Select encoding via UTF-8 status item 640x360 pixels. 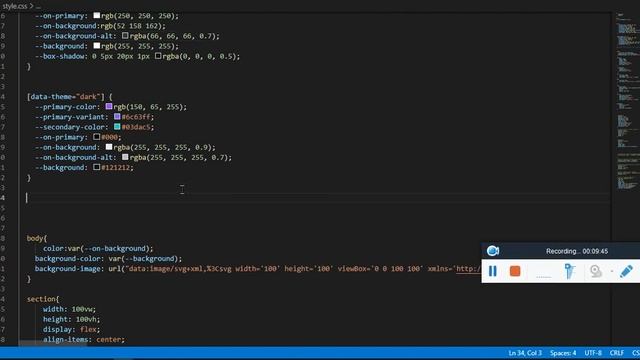pyautogui.click(x=593, y=353)
